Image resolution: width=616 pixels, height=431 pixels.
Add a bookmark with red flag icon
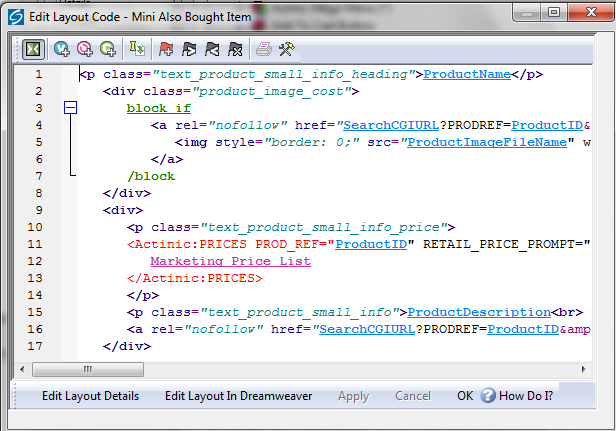pyautogui.click(x=166, y=48)
